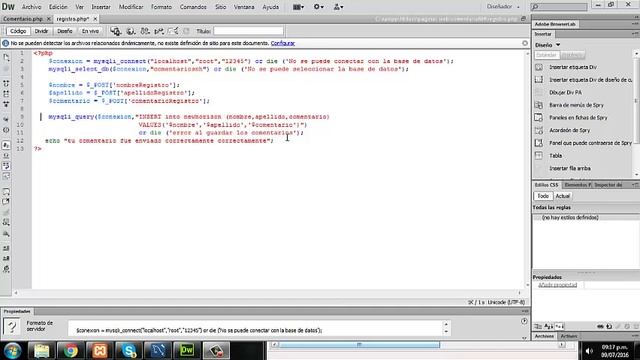Click the browser compatibility check icon
The height and width of the screenshot is (360, 640).
(173, 31)
